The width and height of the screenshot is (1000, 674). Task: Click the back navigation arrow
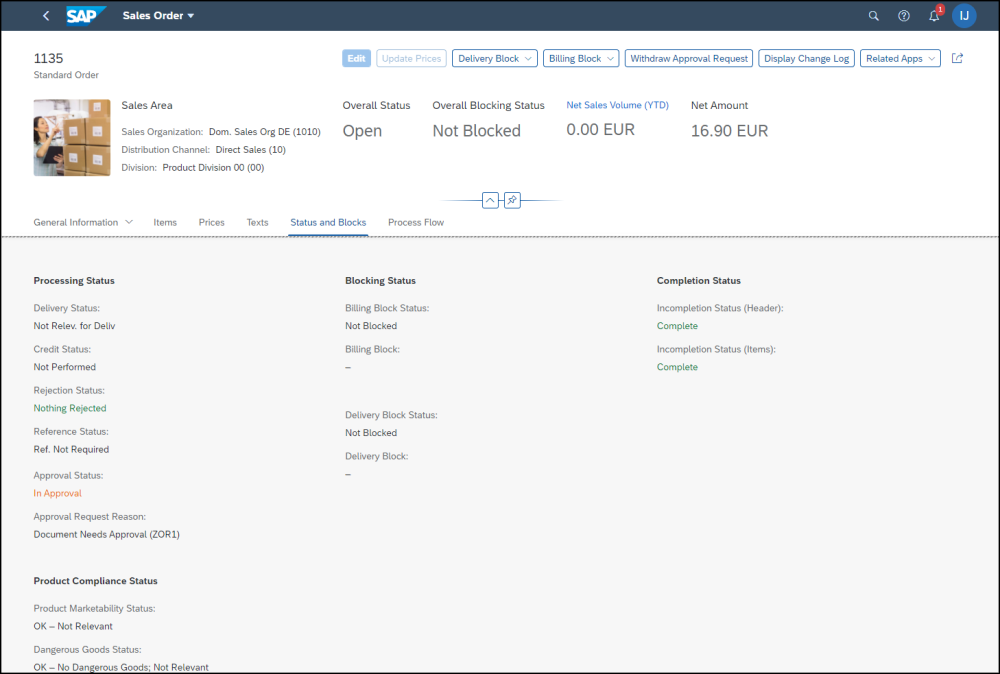click(46, 16)
